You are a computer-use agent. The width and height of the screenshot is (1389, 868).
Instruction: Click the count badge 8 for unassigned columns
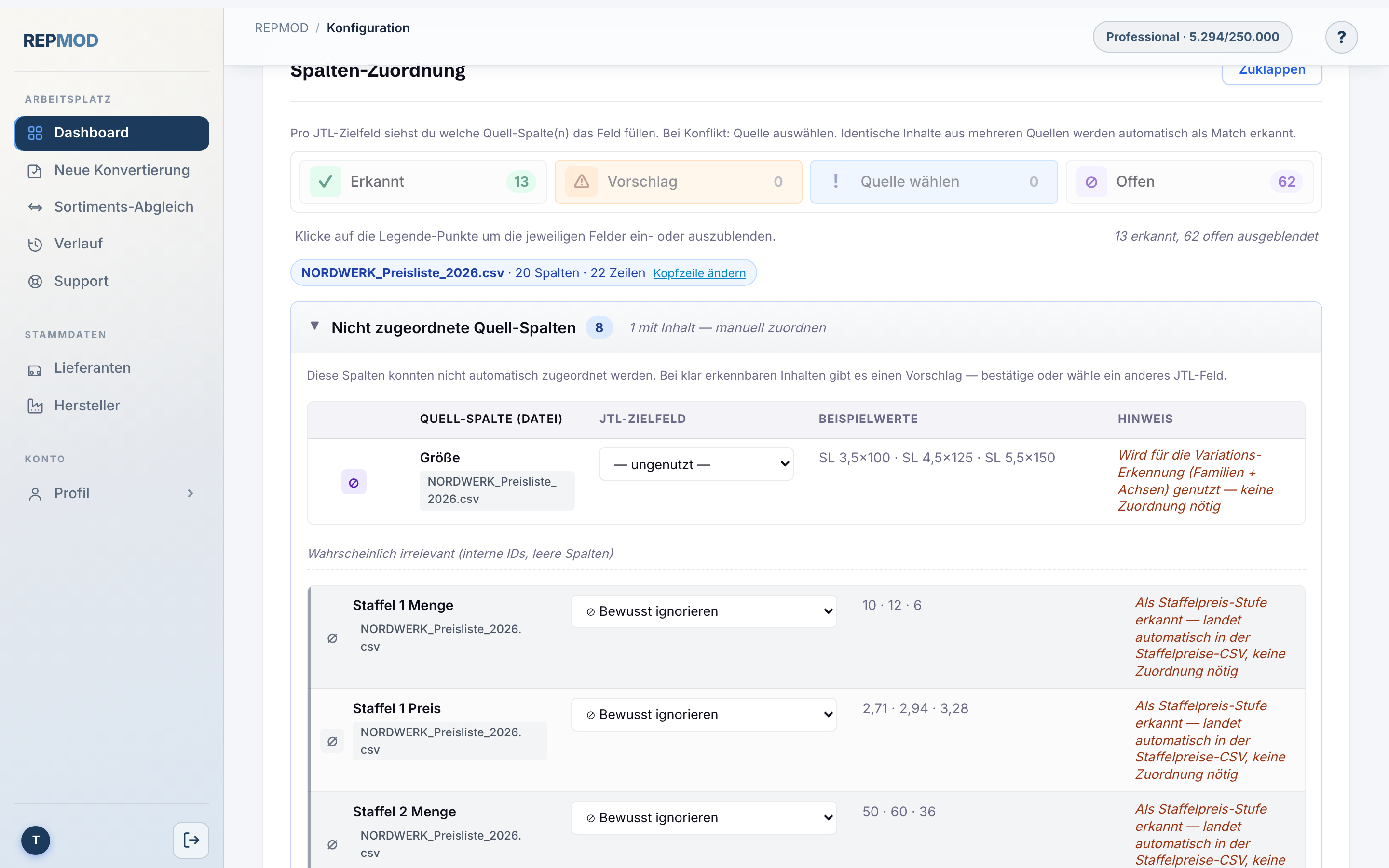(599, 328)
